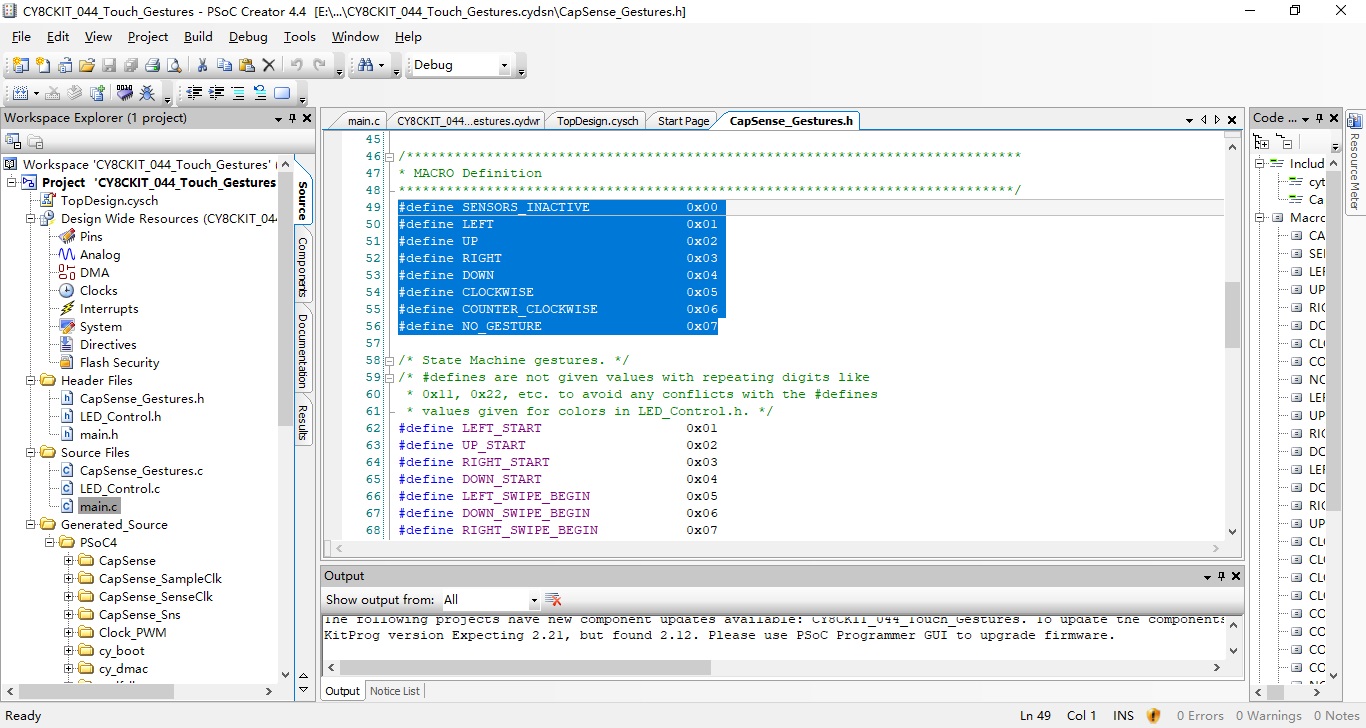
Task: Click the Save All toolbar icon
Action: pyautogui.click(x=130, y=65)
